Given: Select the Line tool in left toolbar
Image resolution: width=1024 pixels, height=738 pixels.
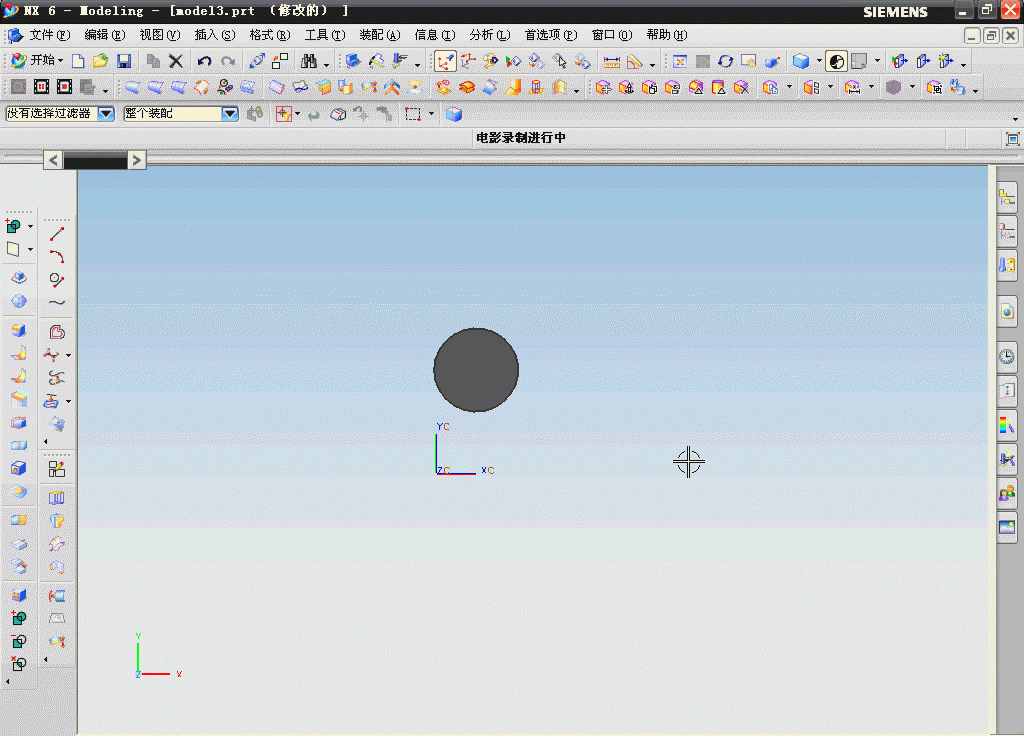Looking at the screenshot, I should coord(57,234).
